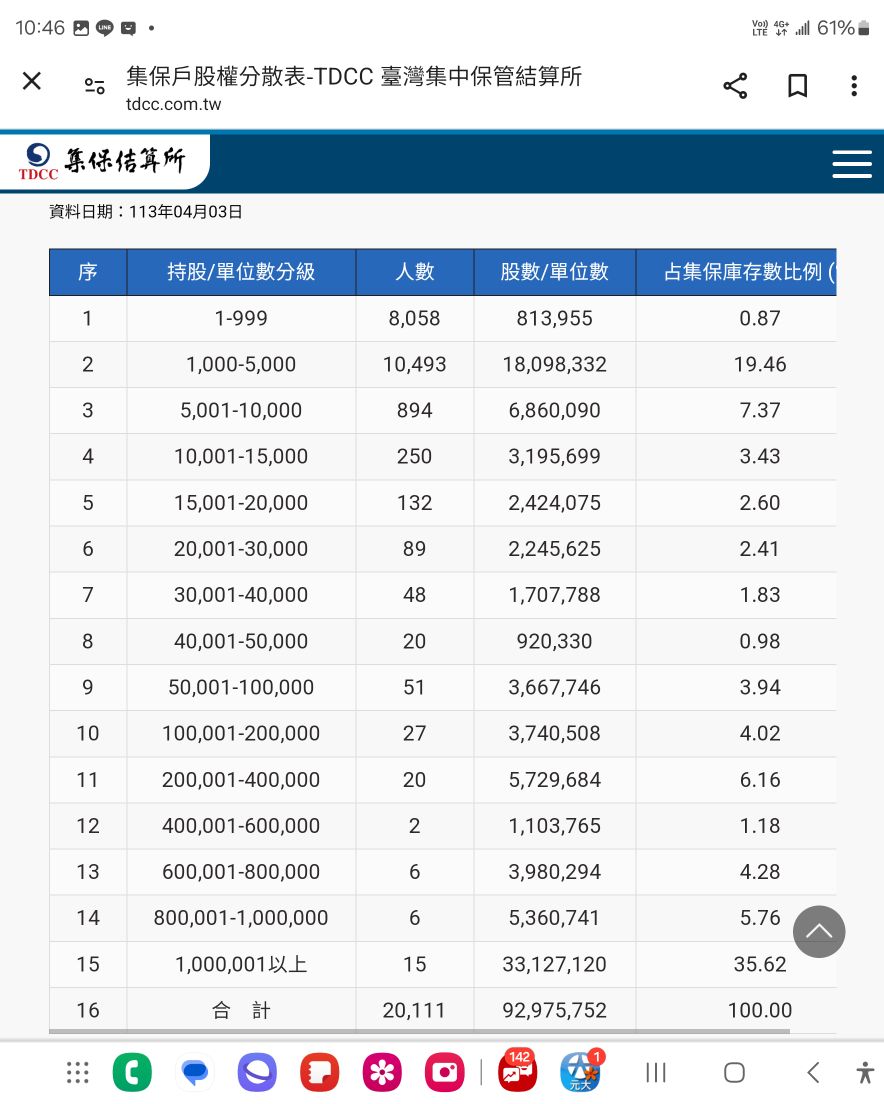Click the 92,975,752 total shares cell
The height and width of the screenshot is (1104, 884).
555,1010
